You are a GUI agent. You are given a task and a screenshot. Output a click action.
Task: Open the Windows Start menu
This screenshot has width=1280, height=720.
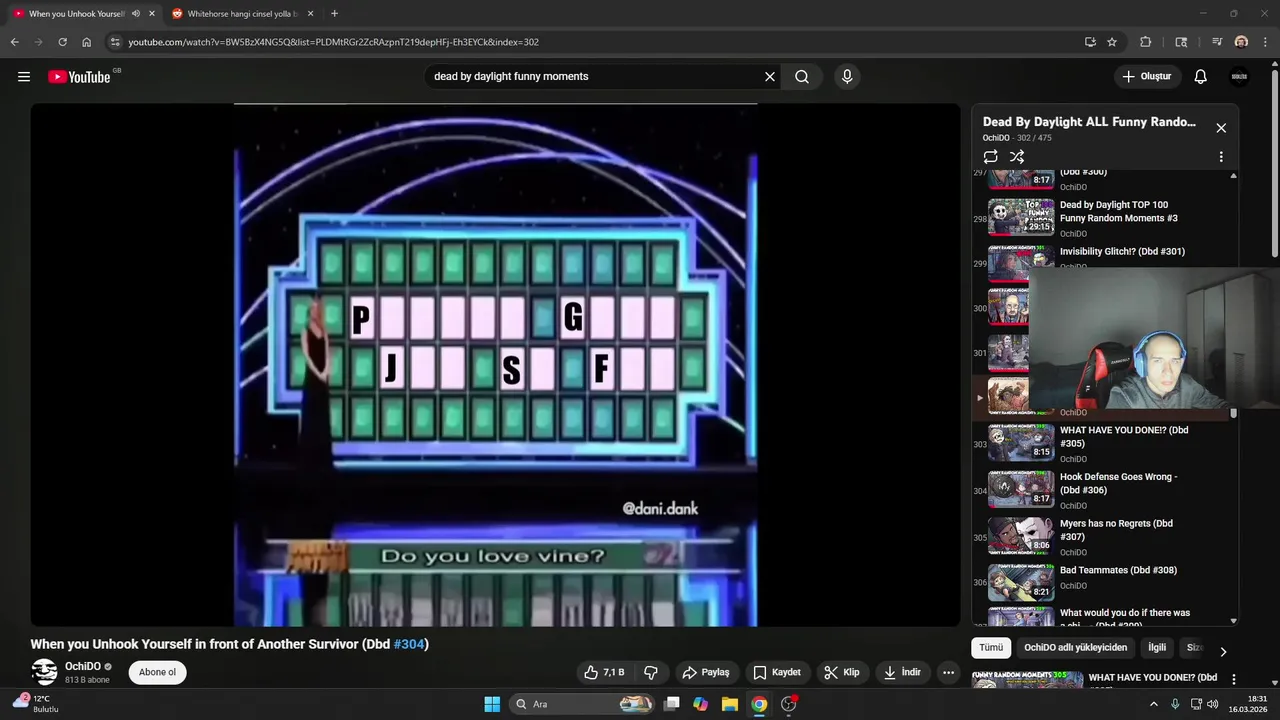coord(492,704)
